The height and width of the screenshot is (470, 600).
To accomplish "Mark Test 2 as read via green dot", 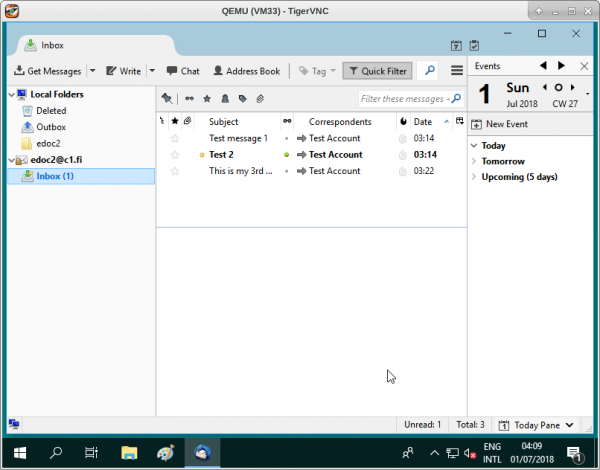I will pos(287,155).
